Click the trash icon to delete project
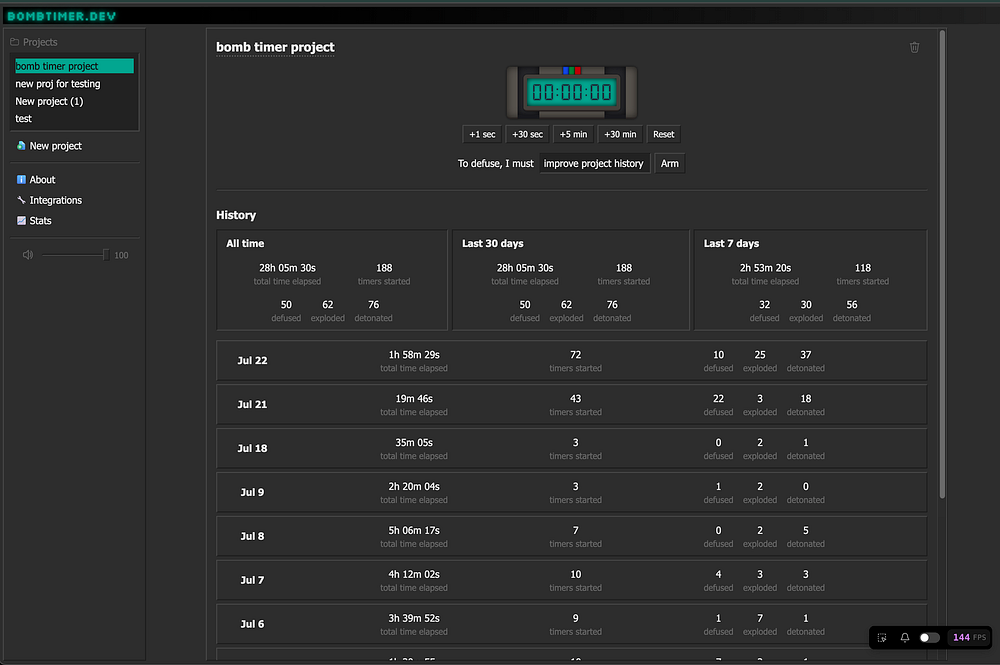Image resolution: width=1000 pixels, height=665 pixels. (914, 47)
